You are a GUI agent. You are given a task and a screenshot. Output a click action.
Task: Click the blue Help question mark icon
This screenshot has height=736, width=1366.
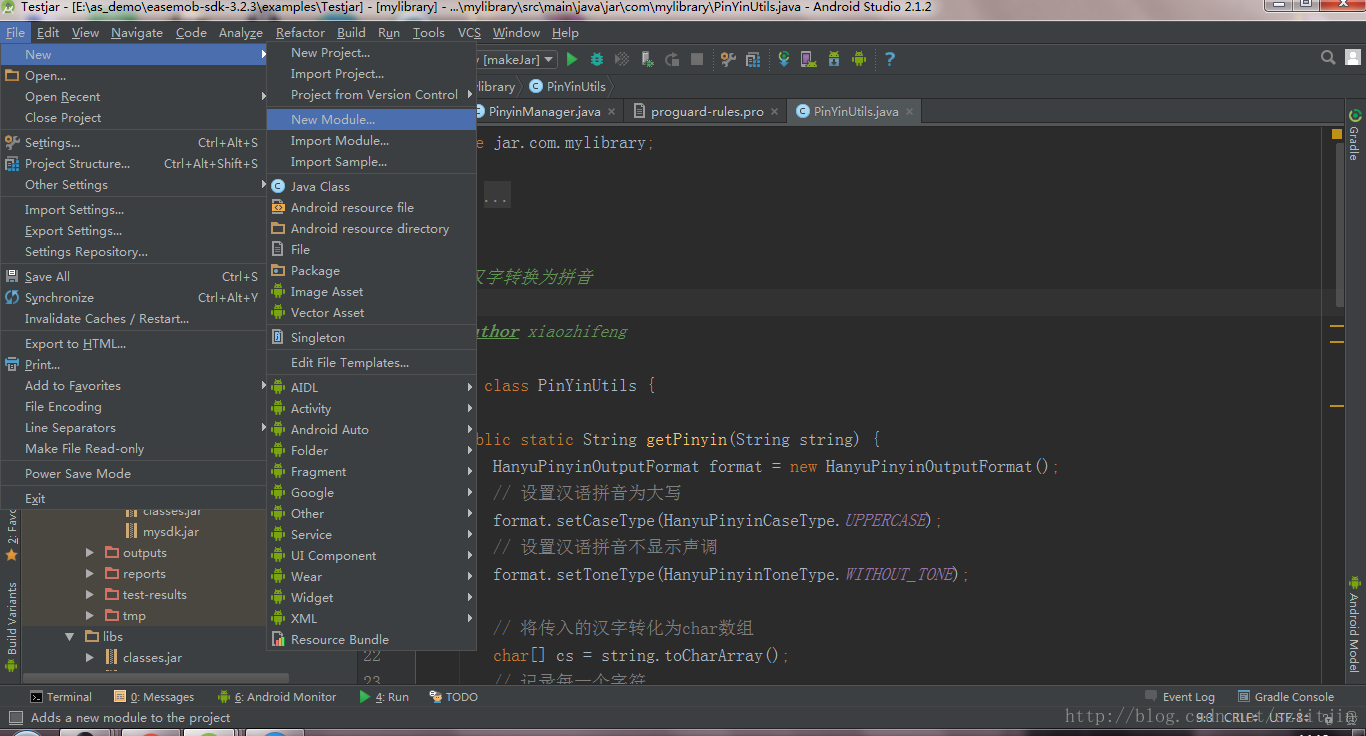[x=890, y=59]
